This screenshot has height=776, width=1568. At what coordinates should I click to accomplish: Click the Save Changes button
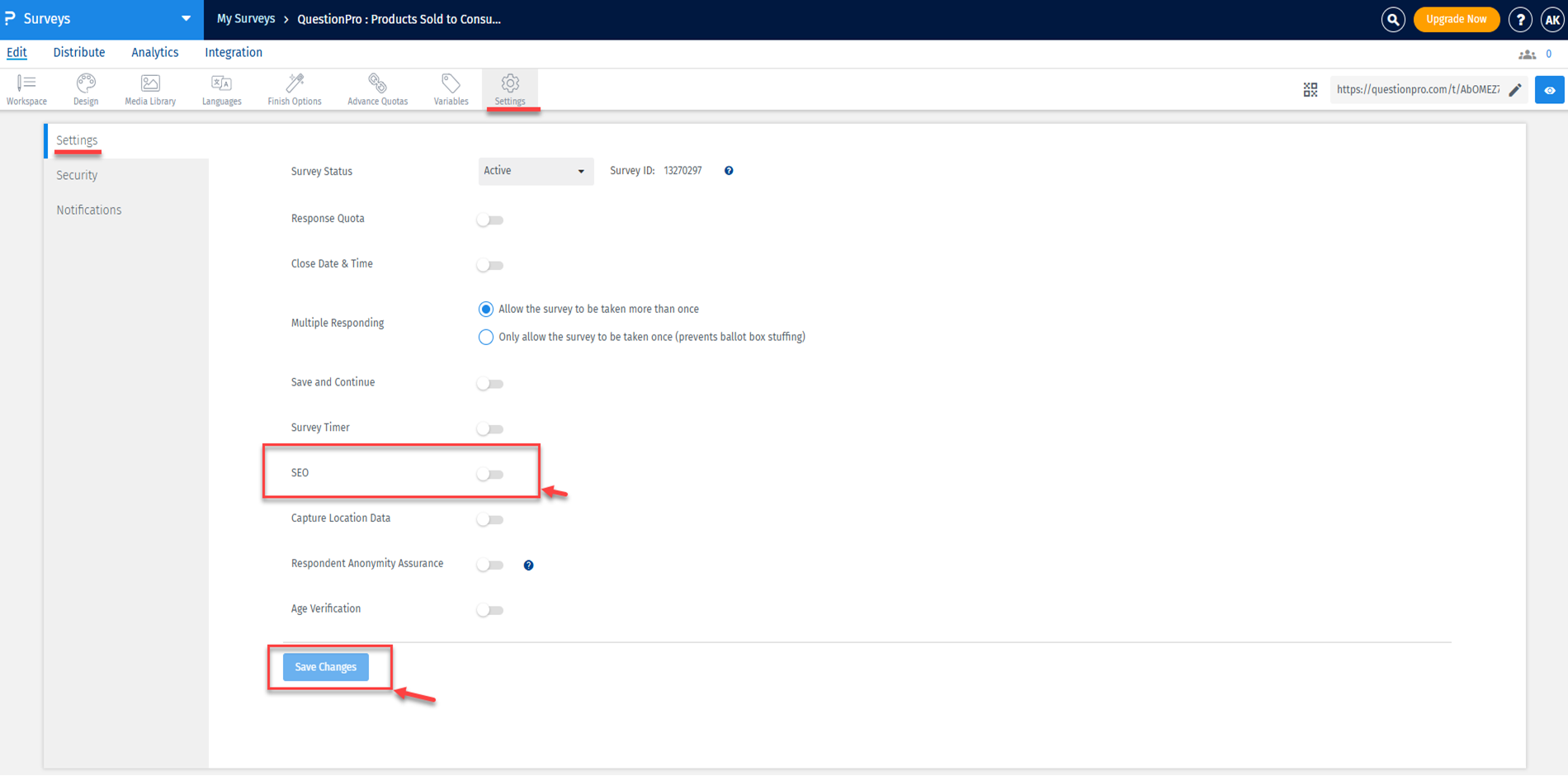[x=326, y=667]
